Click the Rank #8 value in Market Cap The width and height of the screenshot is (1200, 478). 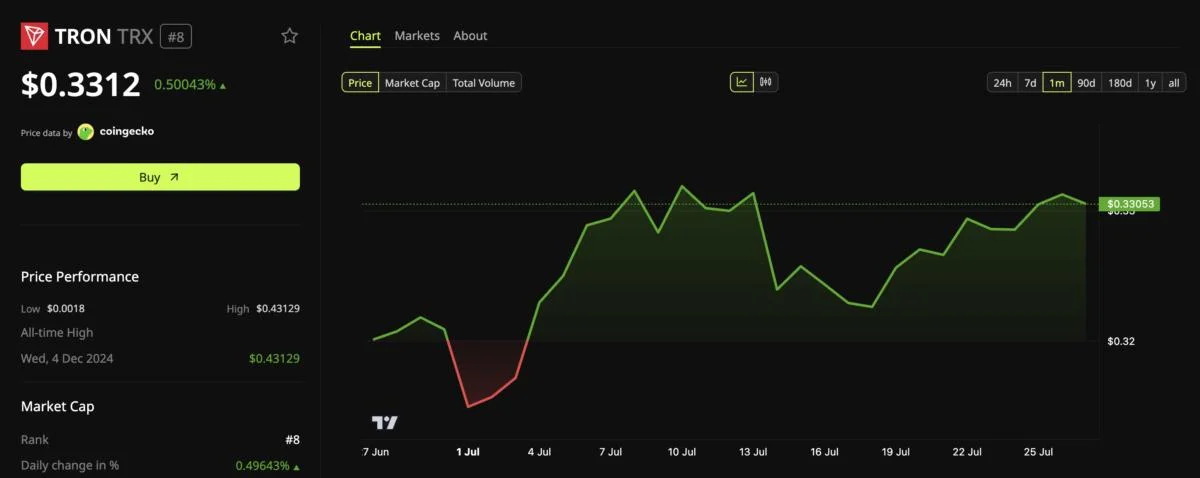[292, 439]
